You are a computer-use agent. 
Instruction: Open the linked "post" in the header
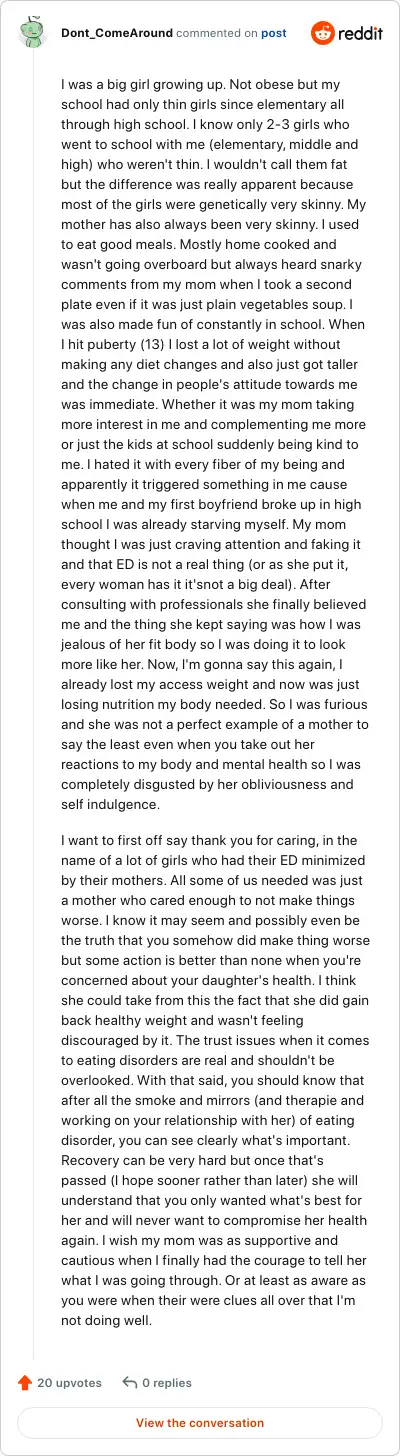pyautogui.click(x=274, y=33)
